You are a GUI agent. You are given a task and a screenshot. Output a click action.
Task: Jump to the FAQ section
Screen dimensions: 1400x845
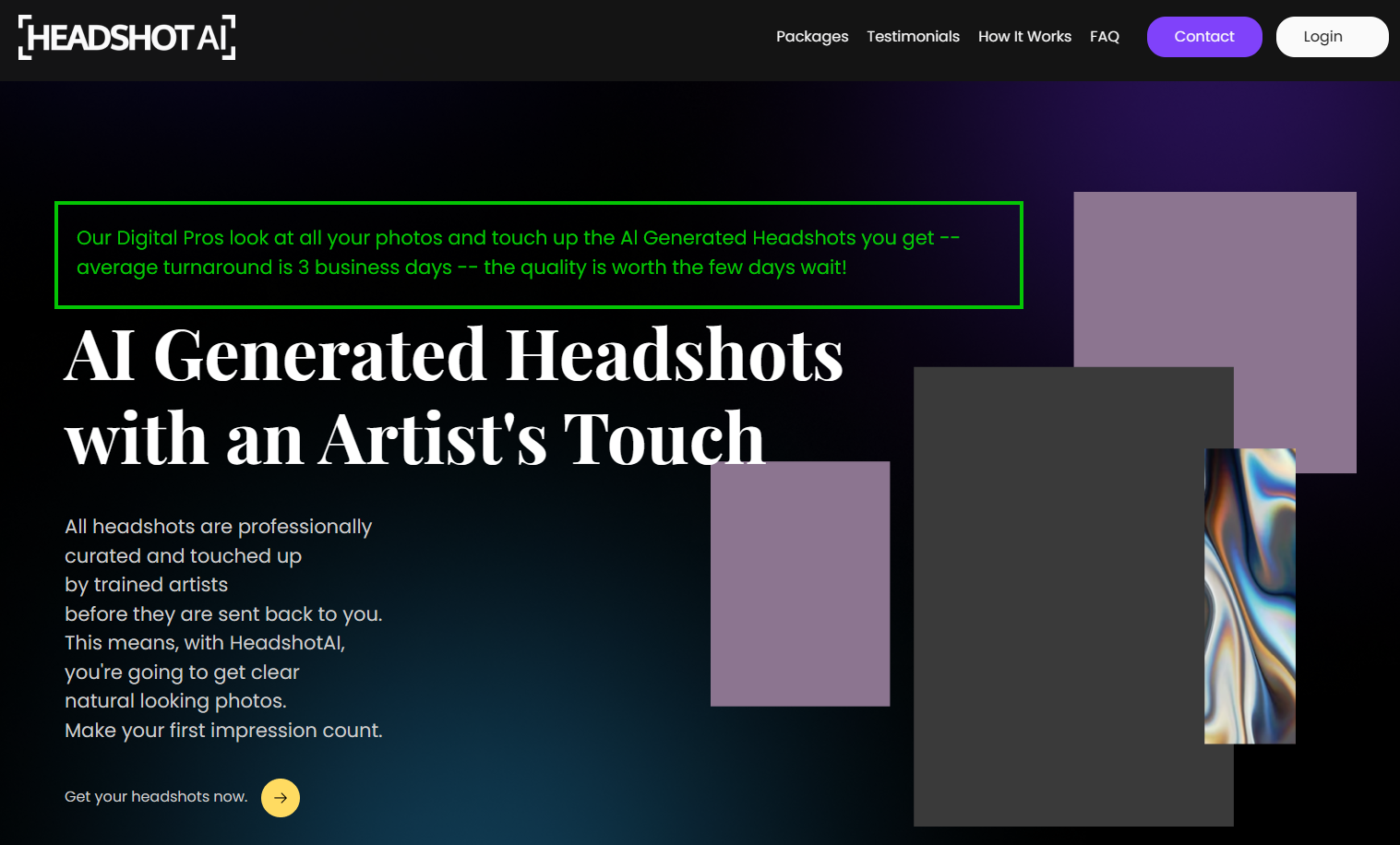click(1105, 37)
